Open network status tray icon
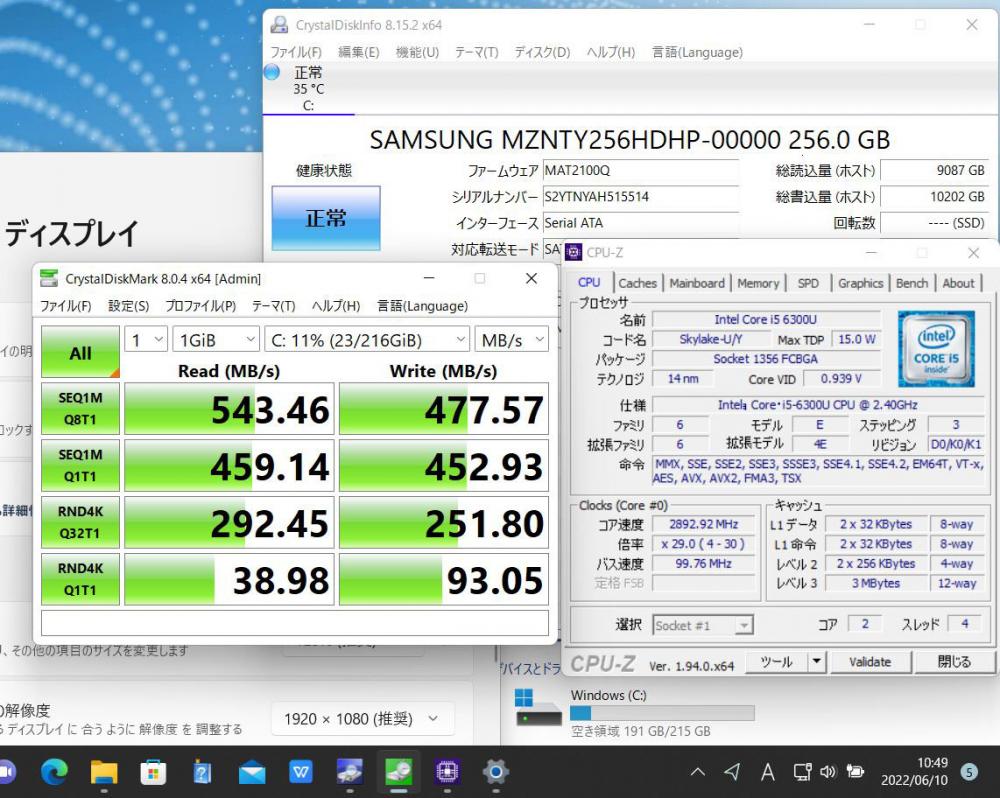 click(x=802, y=772)
